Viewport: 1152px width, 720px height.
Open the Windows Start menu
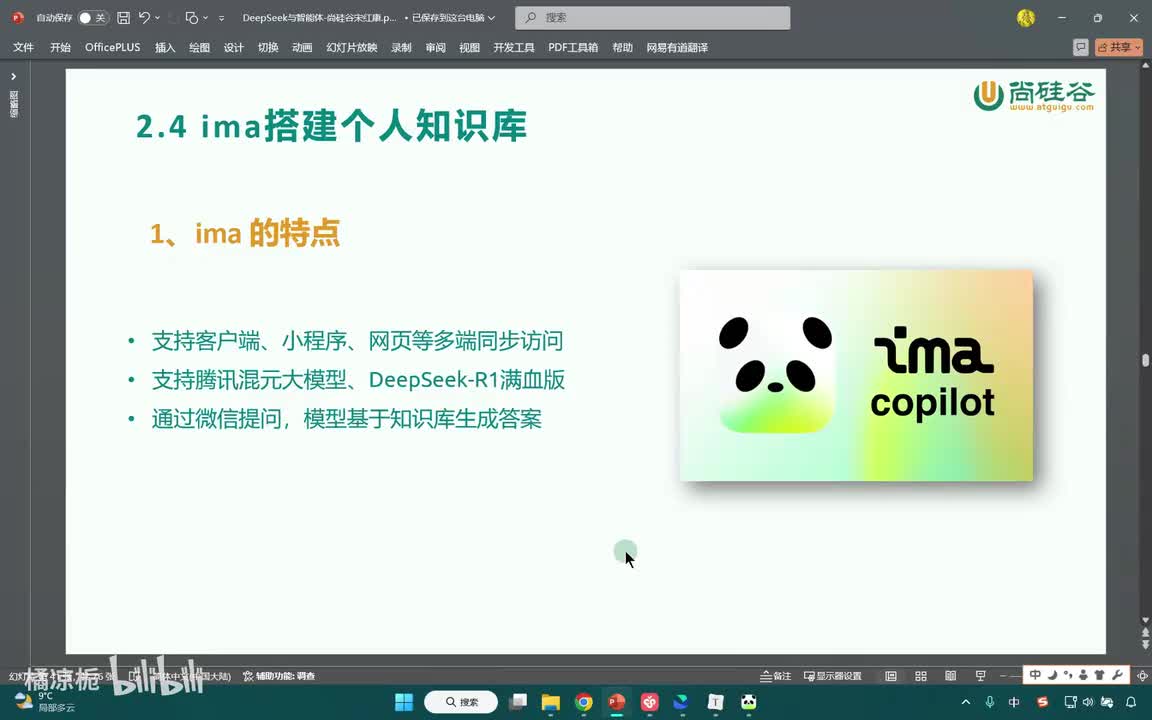pos(403,702)
